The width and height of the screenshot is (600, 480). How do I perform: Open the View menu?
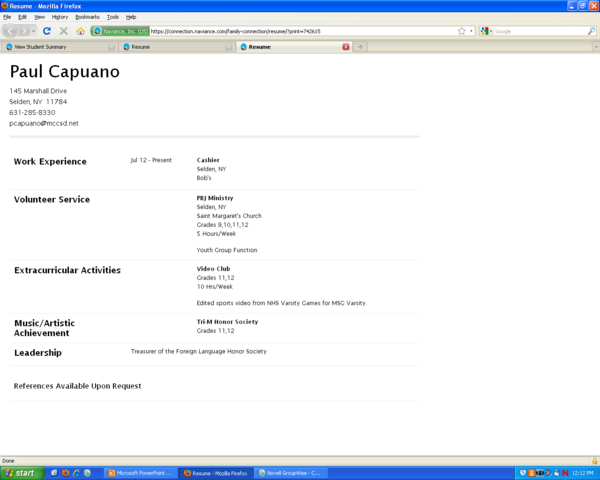pyautogui.click(x=39, y=17)
